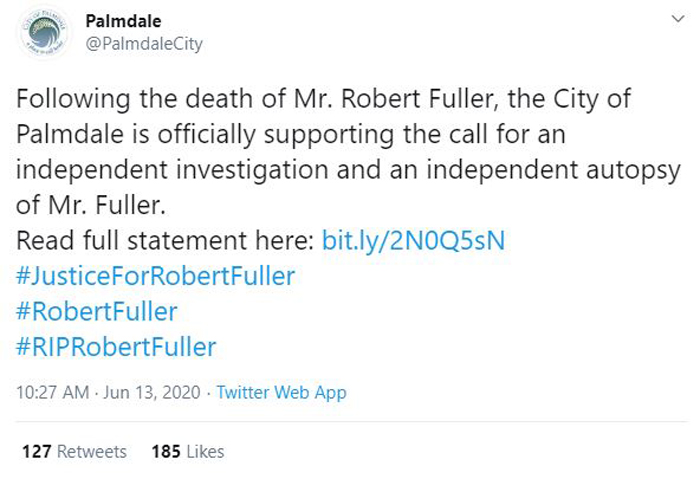Click the bold 127 retweet count
This screenshot has height=479, width=700.
(37, 451)
